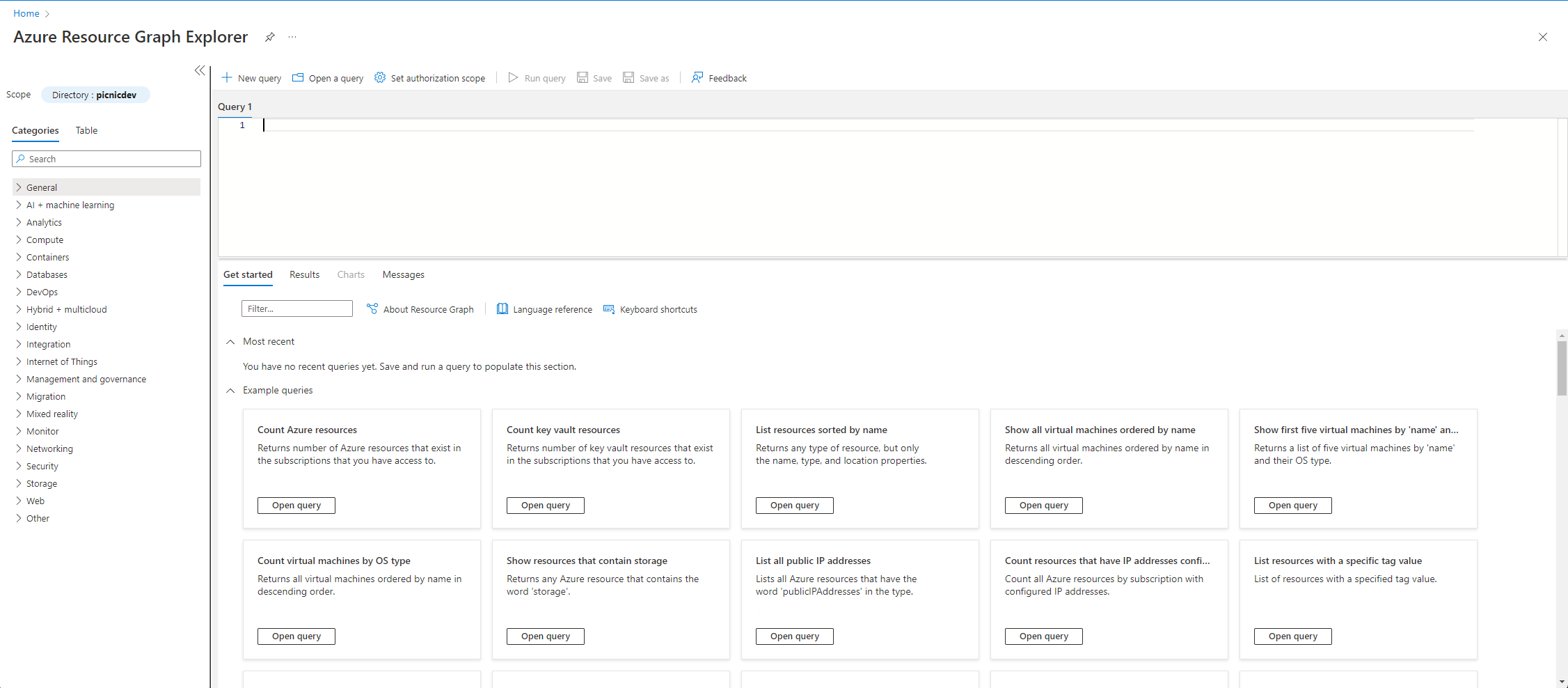Expand the Compute category
This screenshot has width=1568, height=688.
tap(19, 240)
